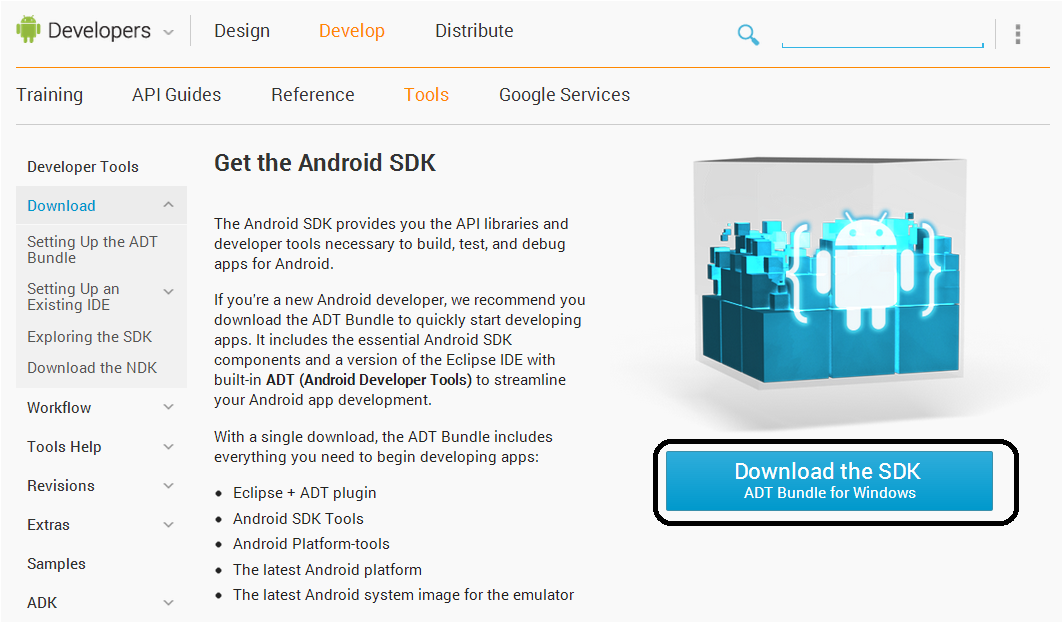Select the Training tab

[x=49, y=94]
